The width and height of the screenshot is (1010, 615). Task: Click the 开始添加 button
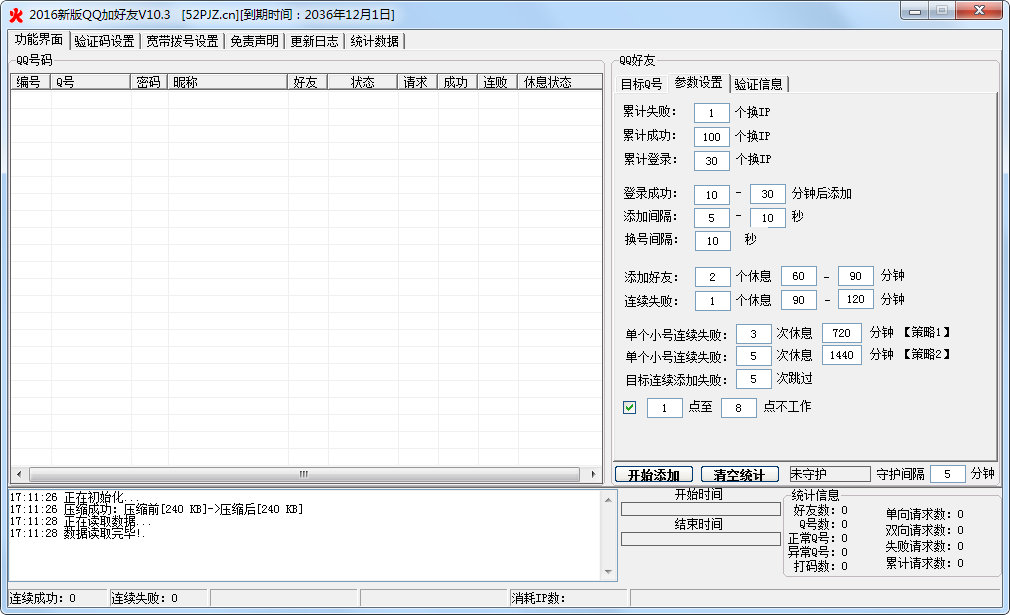click(653, 474)
